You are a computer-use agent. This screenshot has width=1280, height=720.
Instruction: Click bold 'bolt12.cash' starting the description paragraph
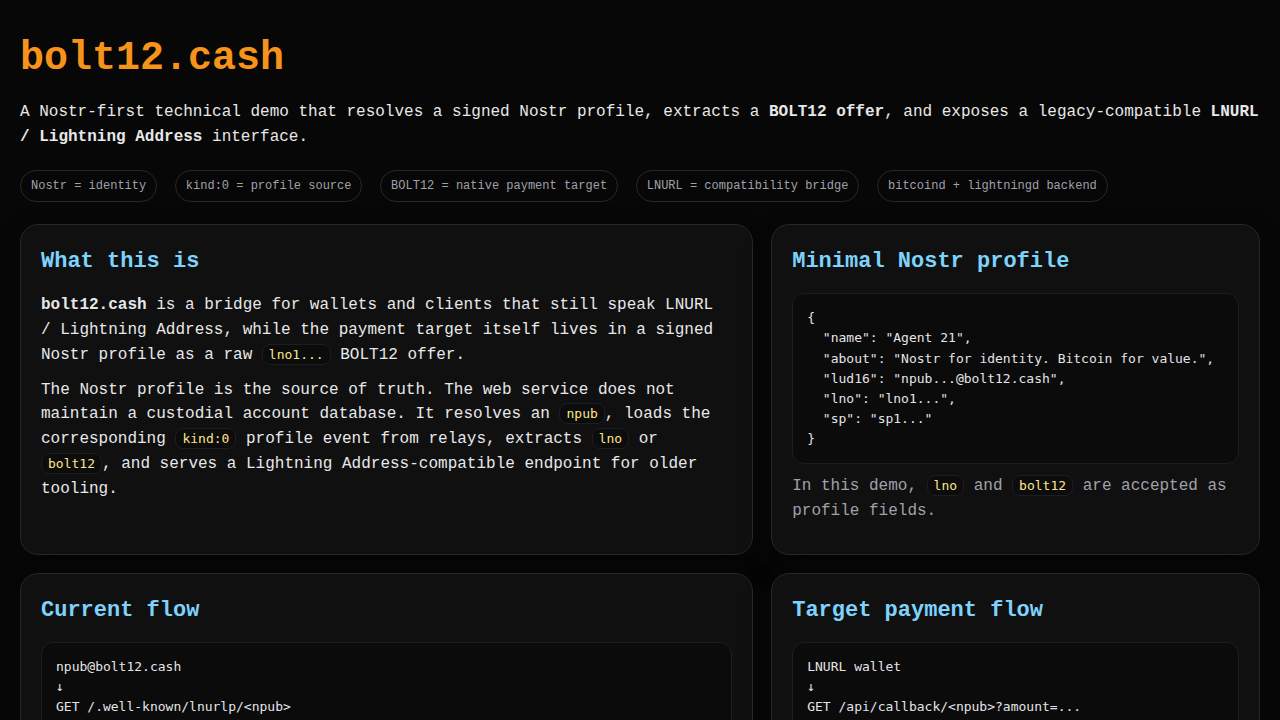[x=94, y=304]
